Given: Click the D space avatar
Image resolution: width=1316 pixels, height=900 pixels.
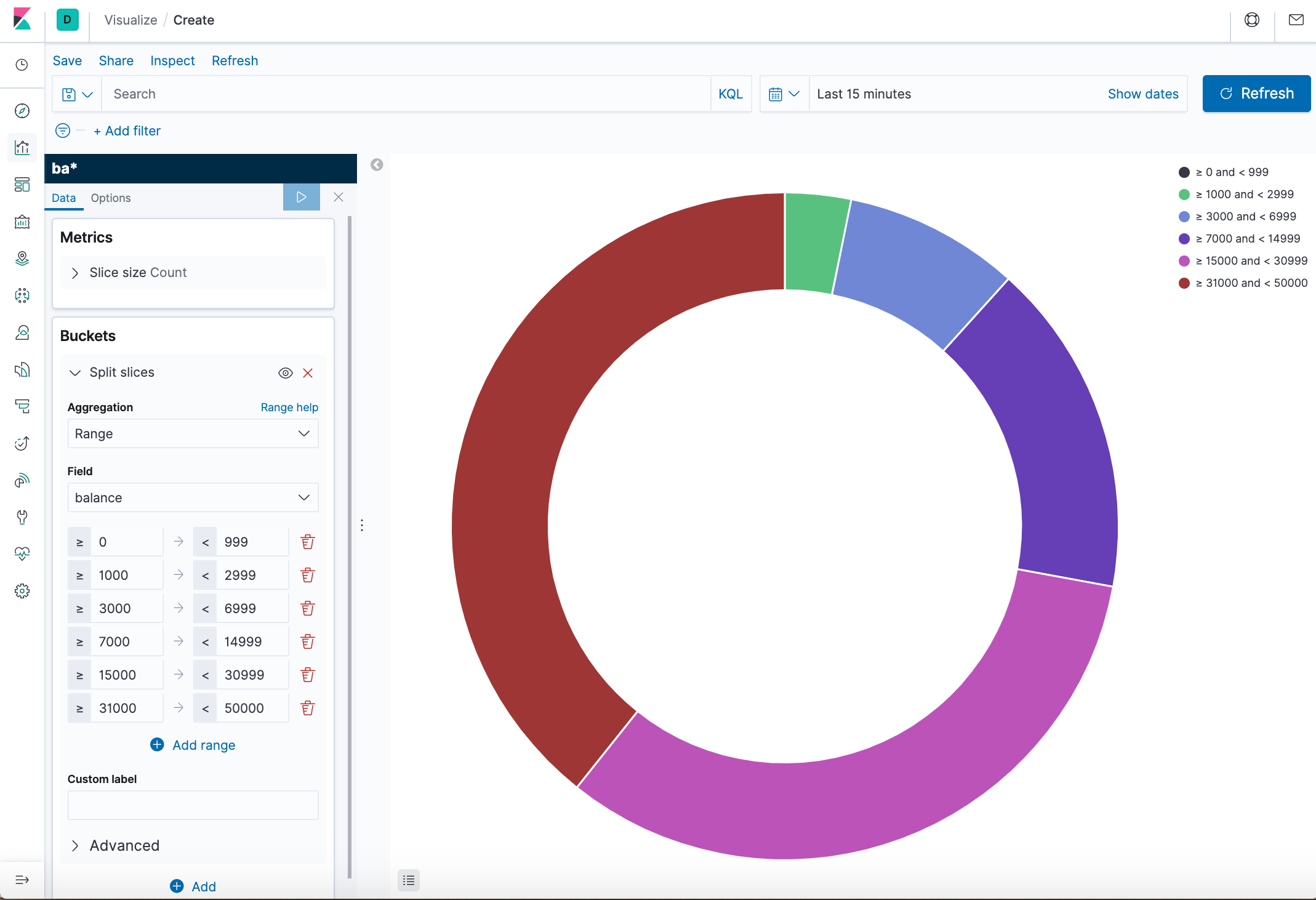Looking at the screenshot, I should tap(68, 20).
